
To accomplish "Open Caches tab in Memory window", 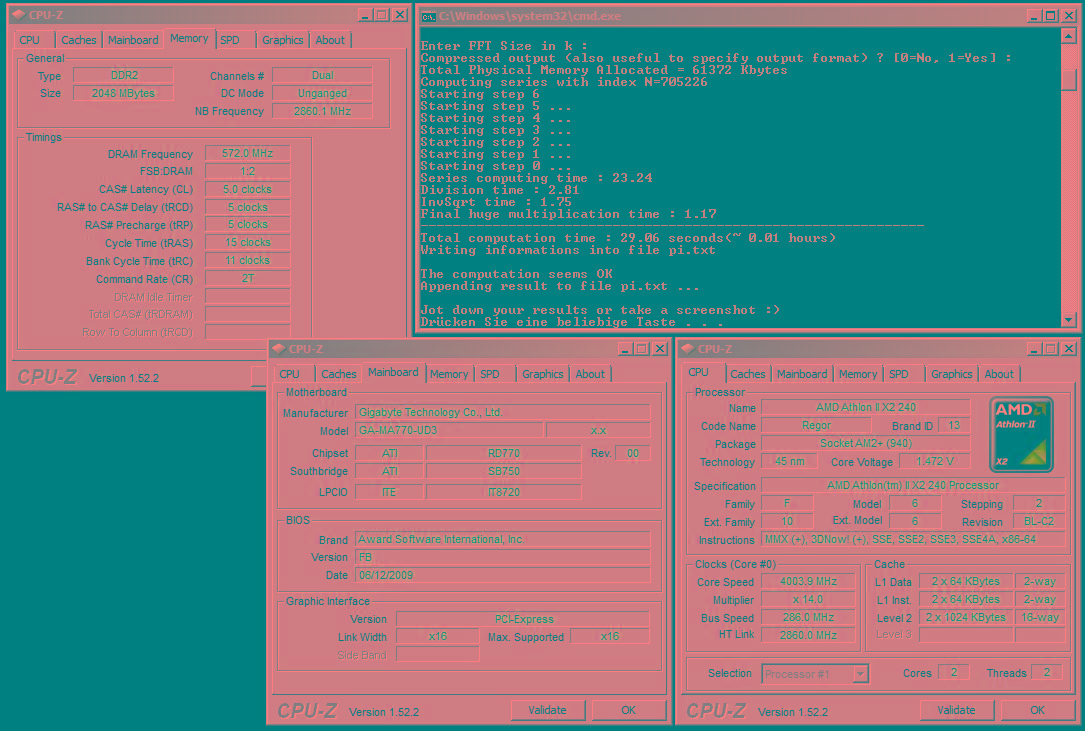I will (x=78, y=40).
